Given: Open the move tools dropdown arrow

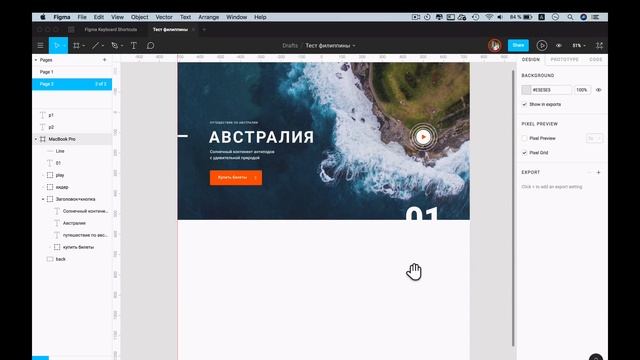Looking at the screenshot, I should (64, 46).
